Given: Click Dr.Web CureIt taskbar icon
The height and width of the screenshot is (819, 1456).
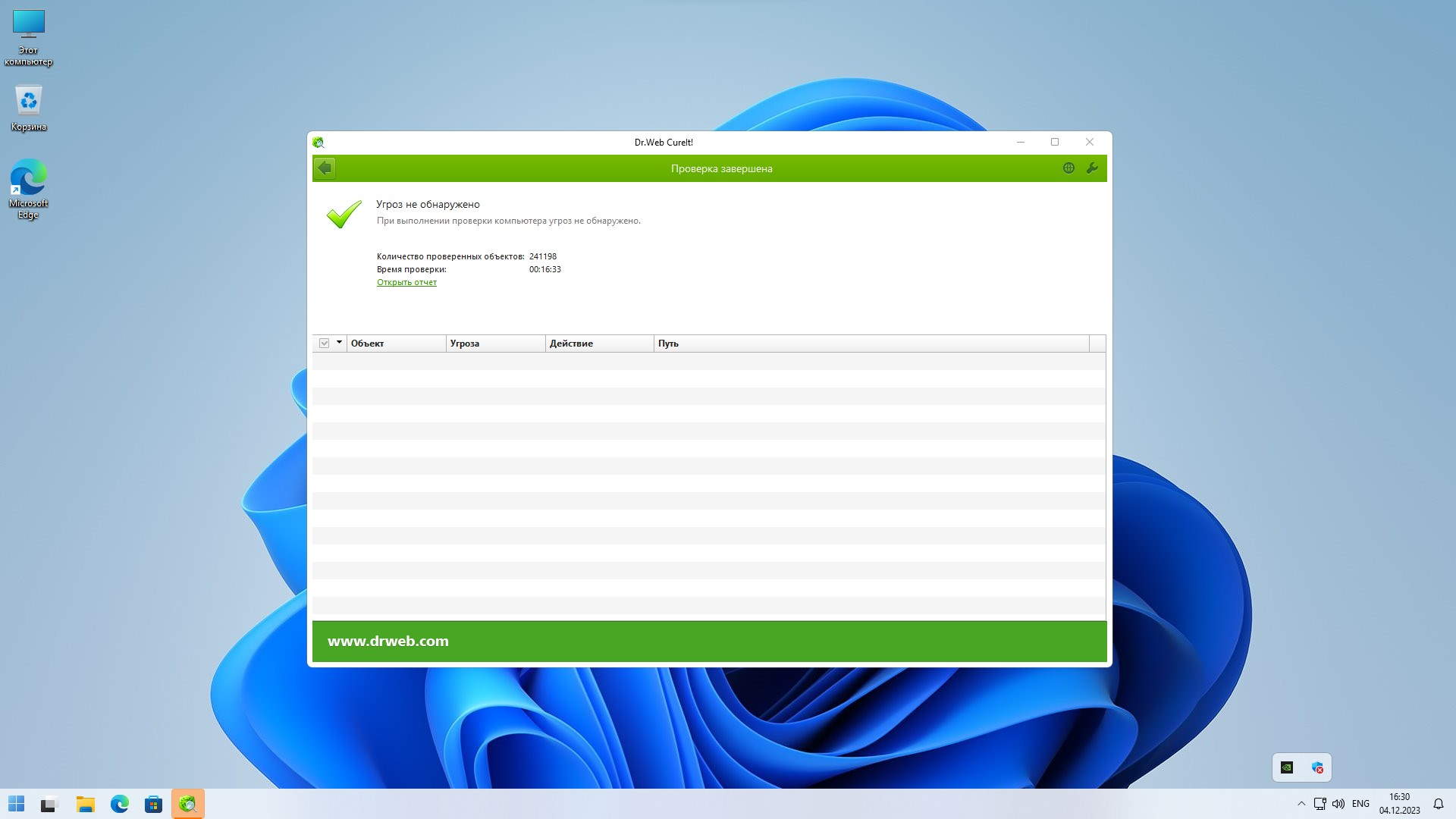Looking at the screenshot, I should pos(187,804).
